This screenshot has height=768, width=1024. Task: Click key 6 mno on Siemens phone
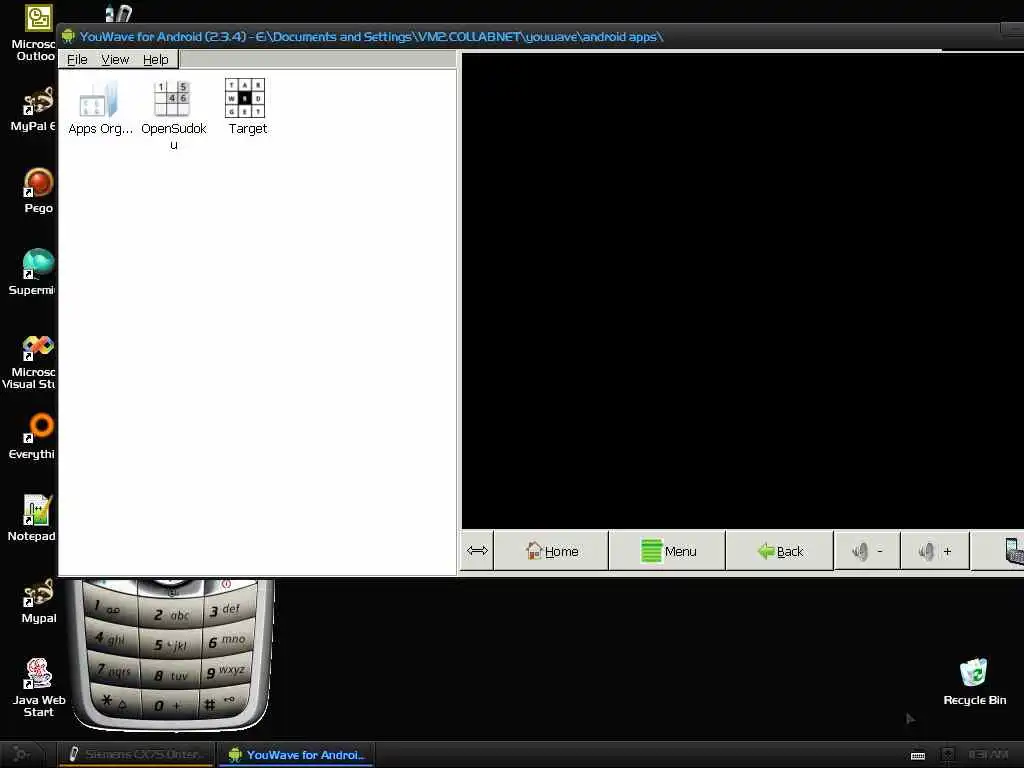coord(227,640)
